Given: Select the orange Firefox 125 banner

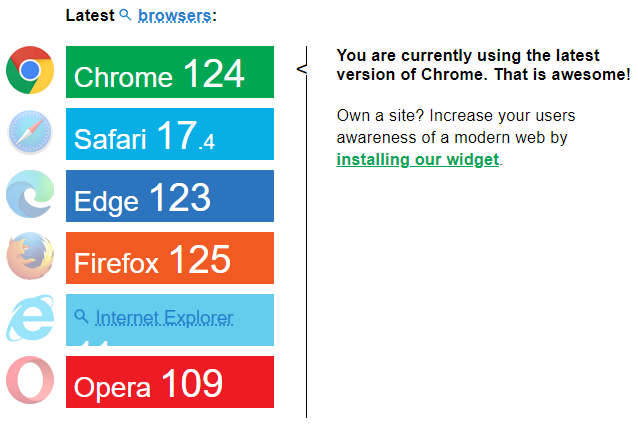Looking at the screenshot, I should point(169,259).
